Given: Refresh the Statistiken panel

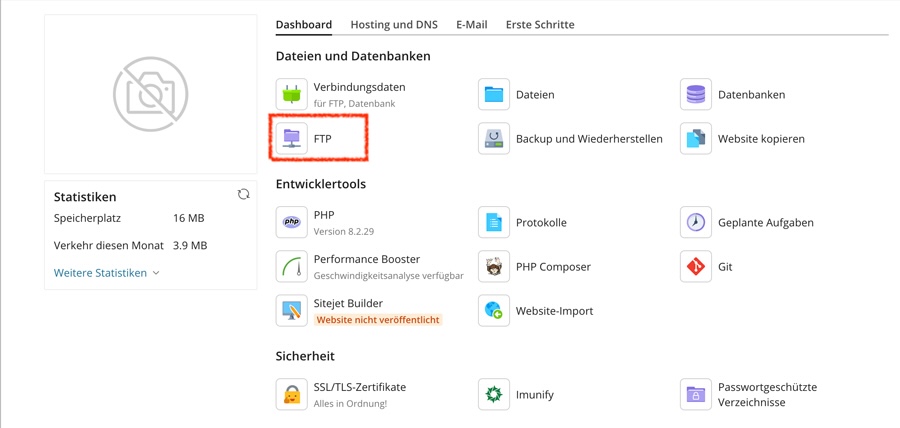Looking at the screenshot, I should point(243,194).
